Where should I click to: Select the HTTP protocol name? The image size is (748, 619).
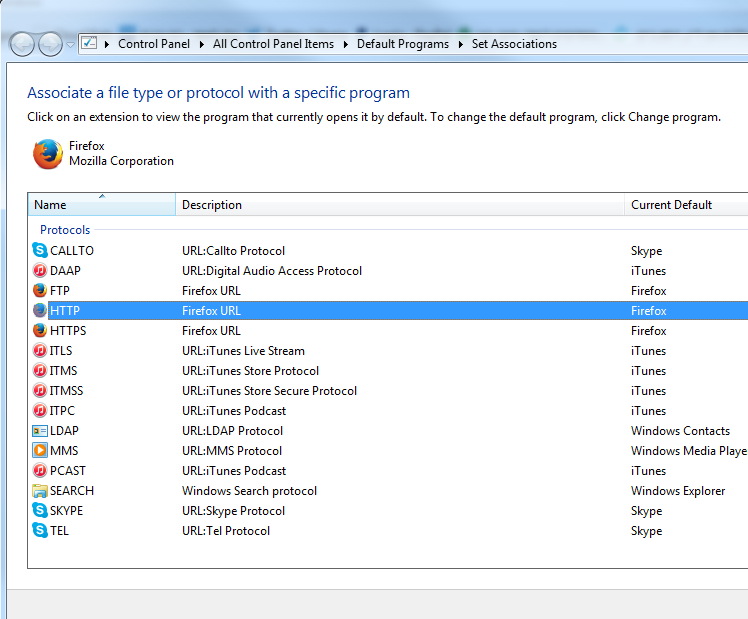65,310
